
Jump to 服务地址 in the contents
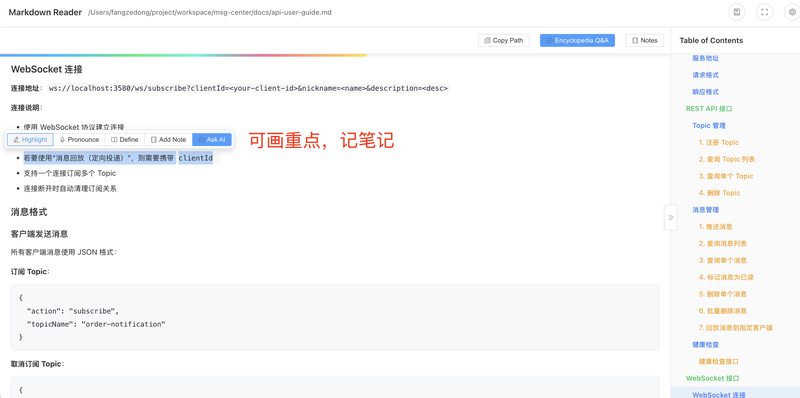tap(706, 58)
